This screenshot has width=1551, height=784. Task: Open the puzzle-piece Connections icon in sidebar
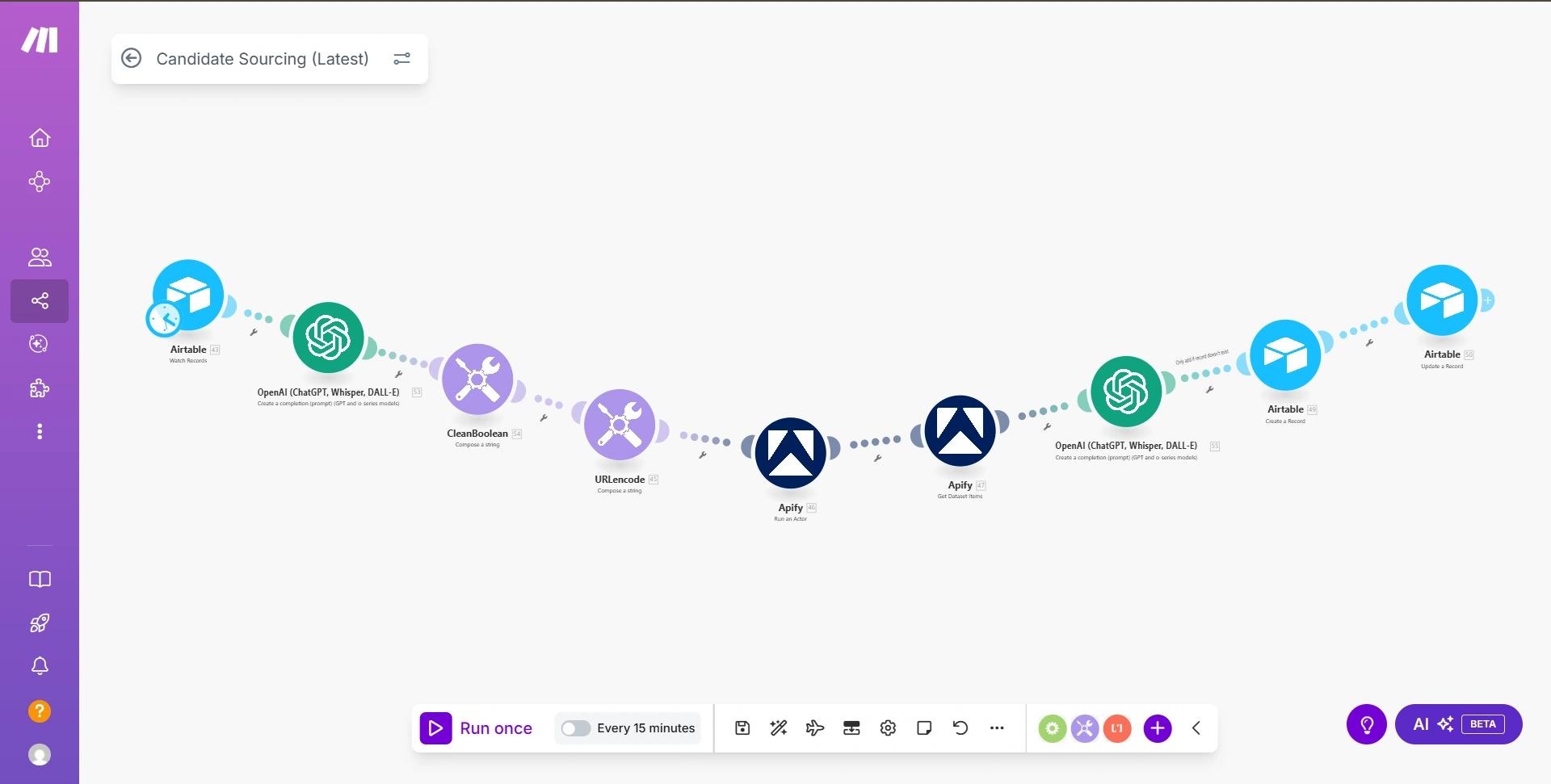(40, 388)
